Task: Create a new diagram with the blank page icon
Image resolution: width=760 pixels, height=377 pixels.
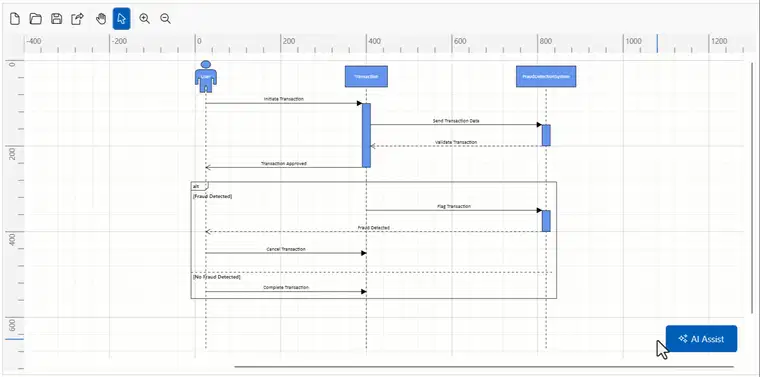Action: [x=15, y=19]
